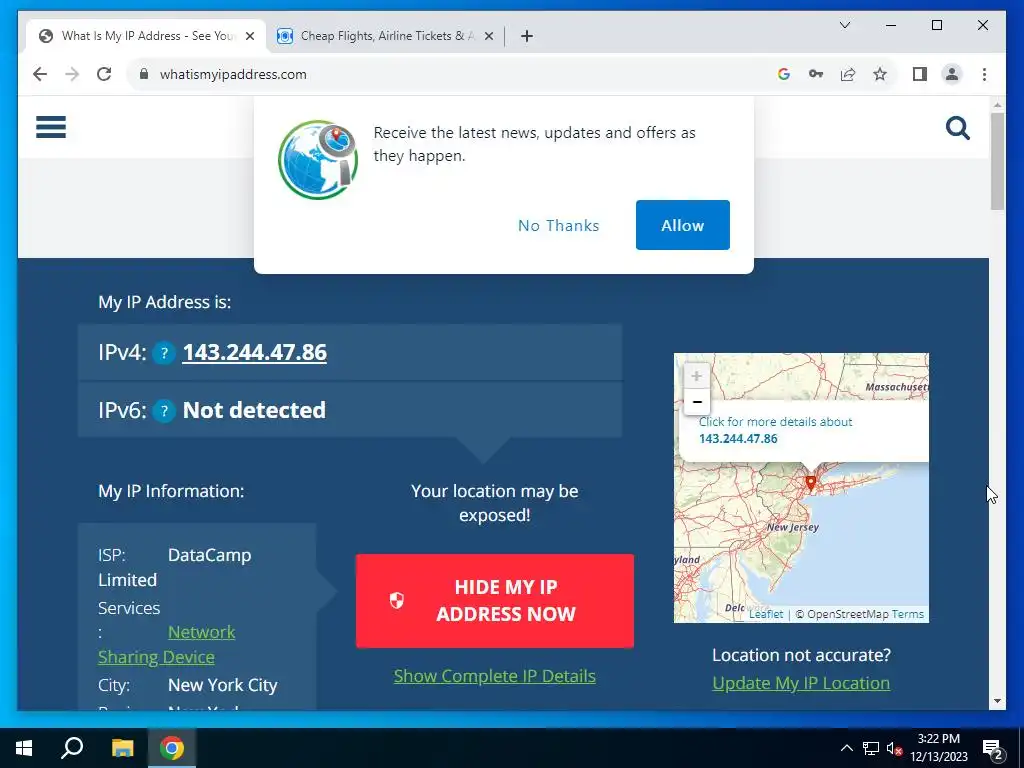Click the browser forward arrow

pos(72,74)
